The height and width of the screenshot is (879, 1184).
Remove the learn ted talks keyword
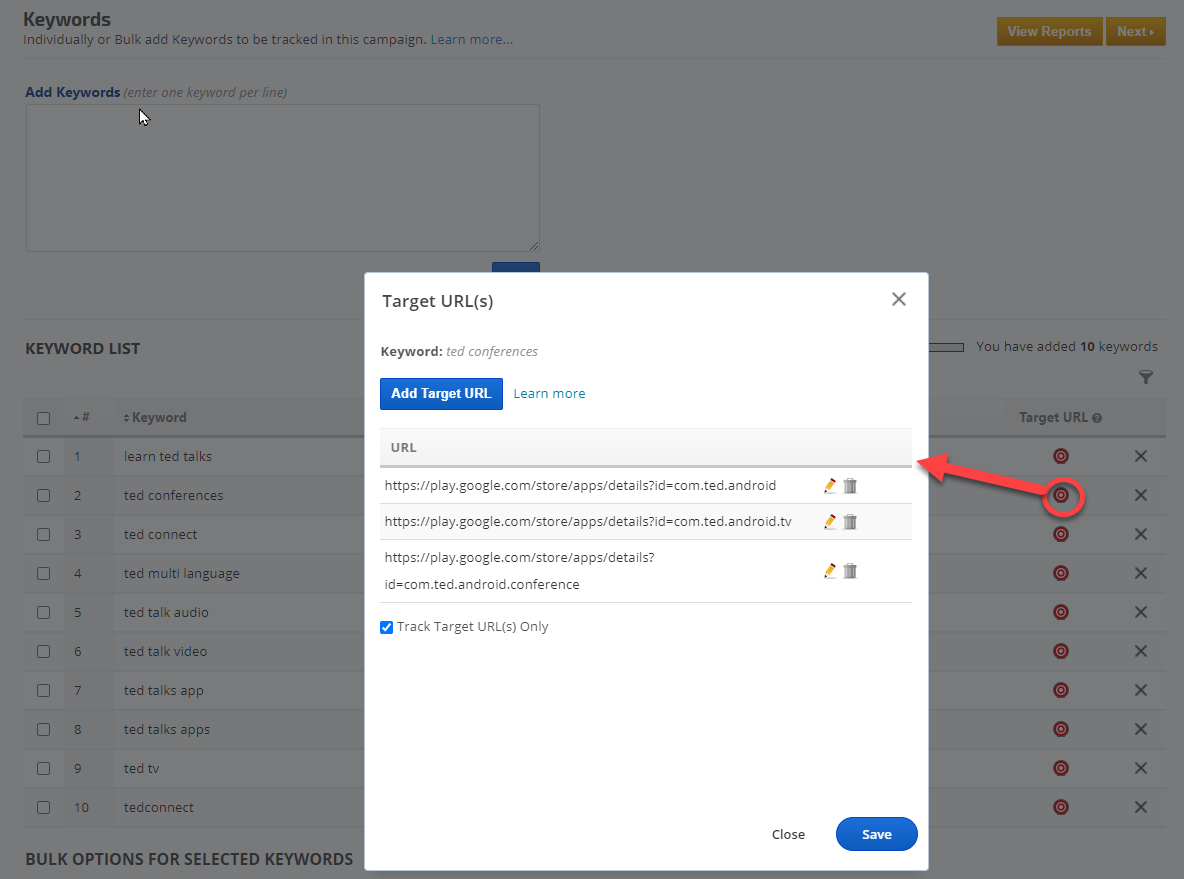click(x=1140, y=456)
